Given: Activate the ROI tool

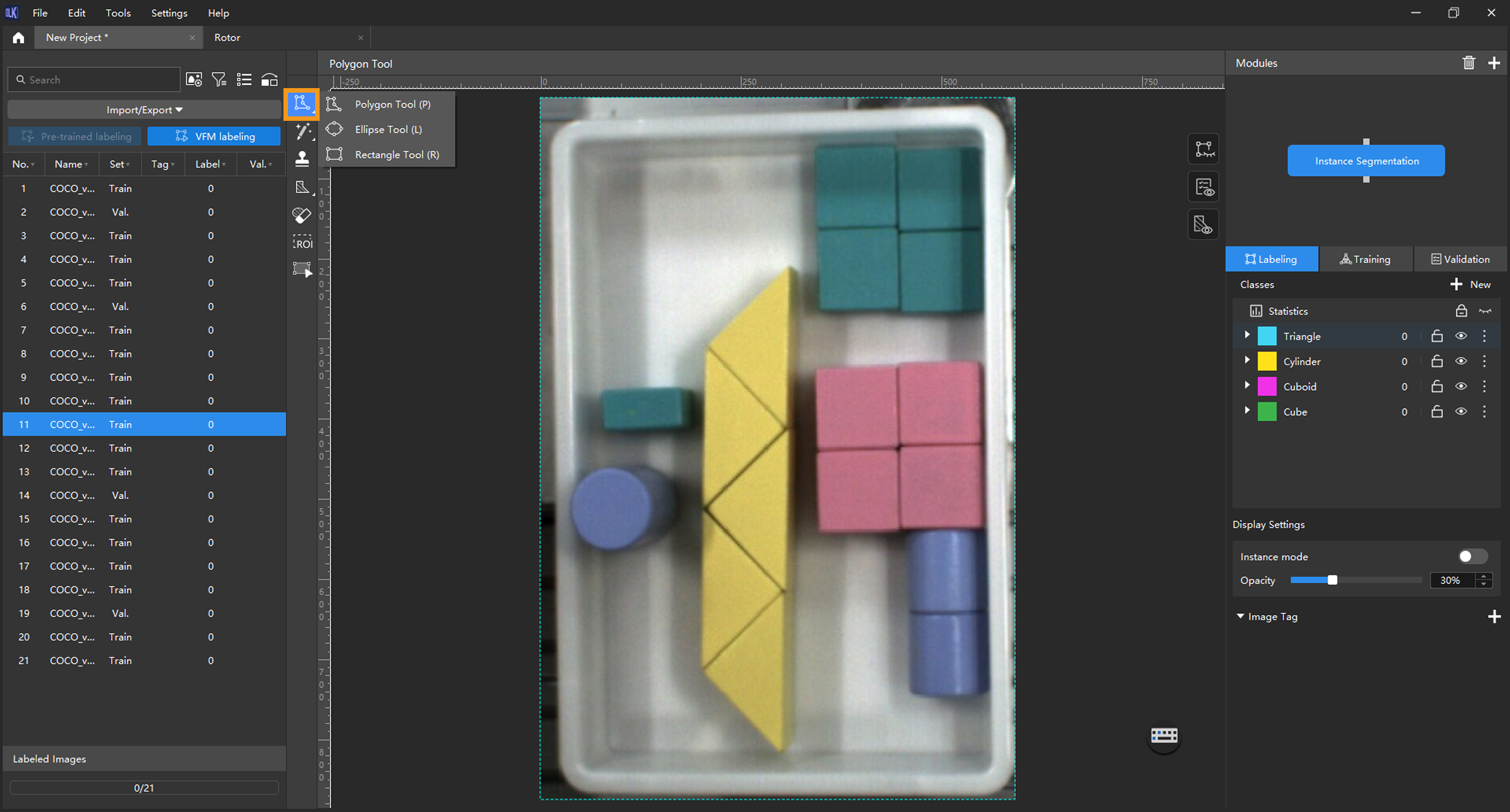Looking at the screenshot, I should tap(303, 243).
